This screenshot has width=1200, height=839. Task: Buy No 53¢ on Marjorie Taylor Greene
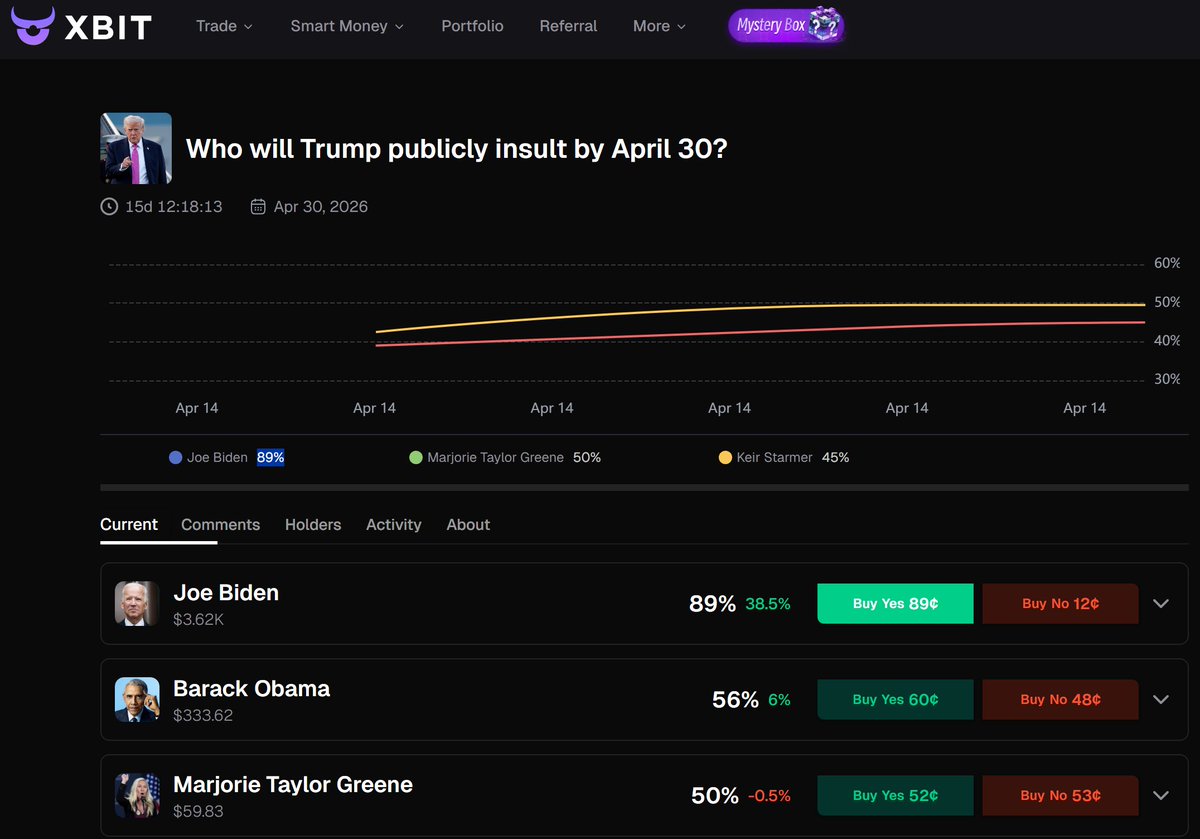1060,795
